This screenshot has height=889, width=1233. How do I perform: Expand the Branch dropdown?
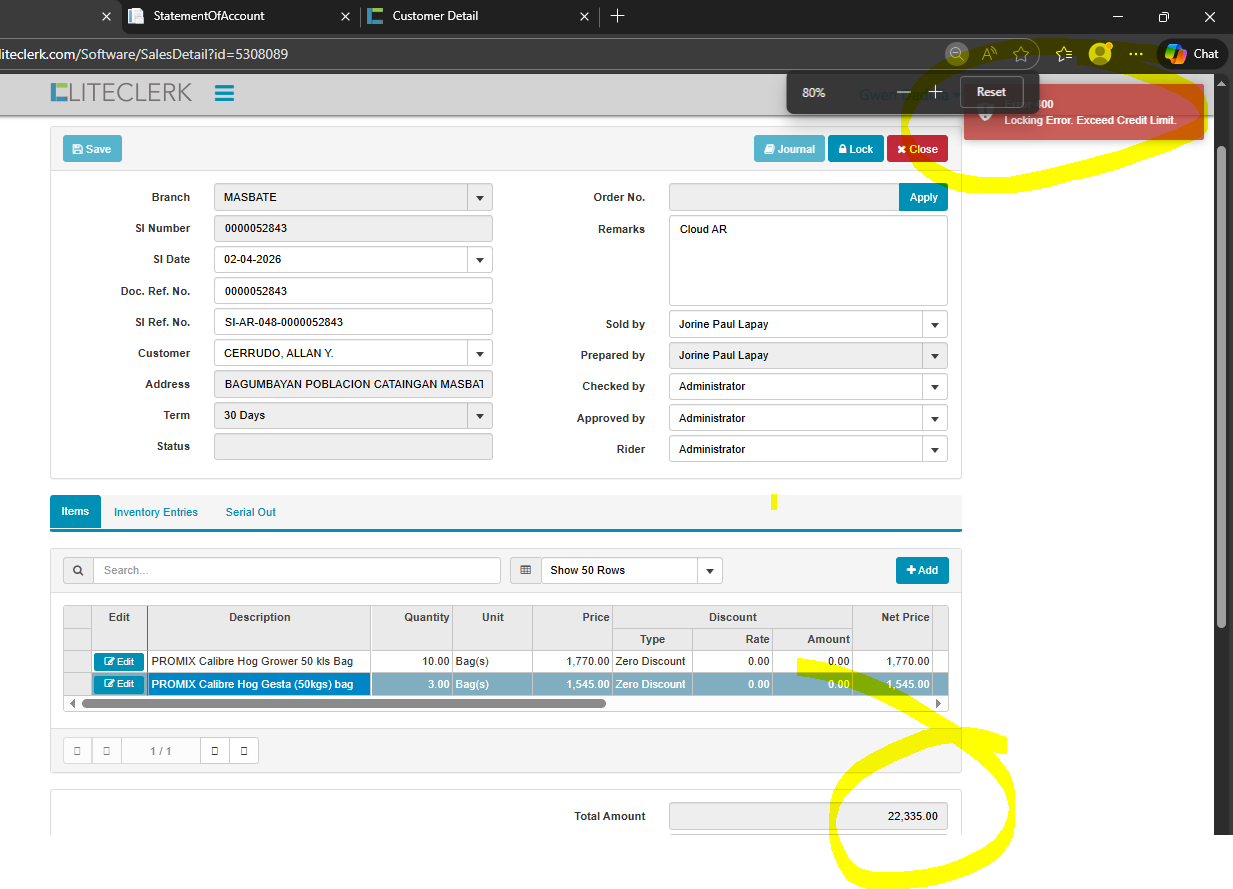480,198
